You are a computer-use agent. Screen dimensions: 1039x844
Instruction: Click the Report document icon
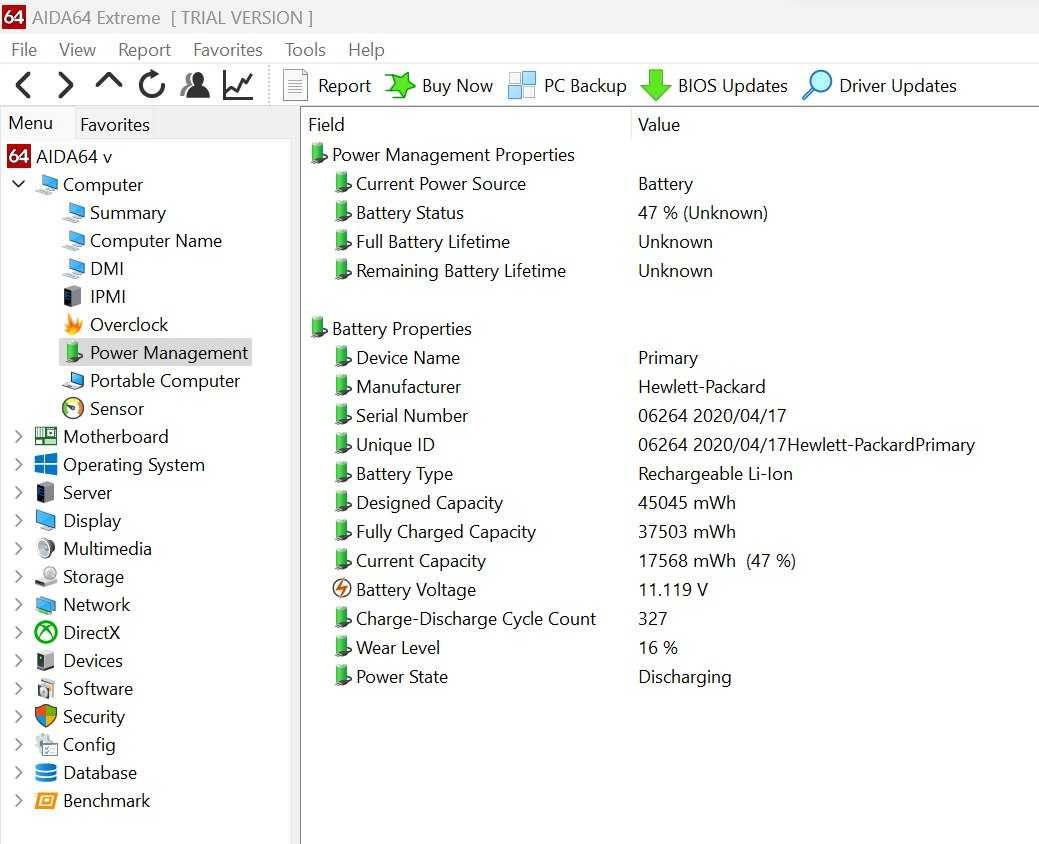tap(295, 85)
